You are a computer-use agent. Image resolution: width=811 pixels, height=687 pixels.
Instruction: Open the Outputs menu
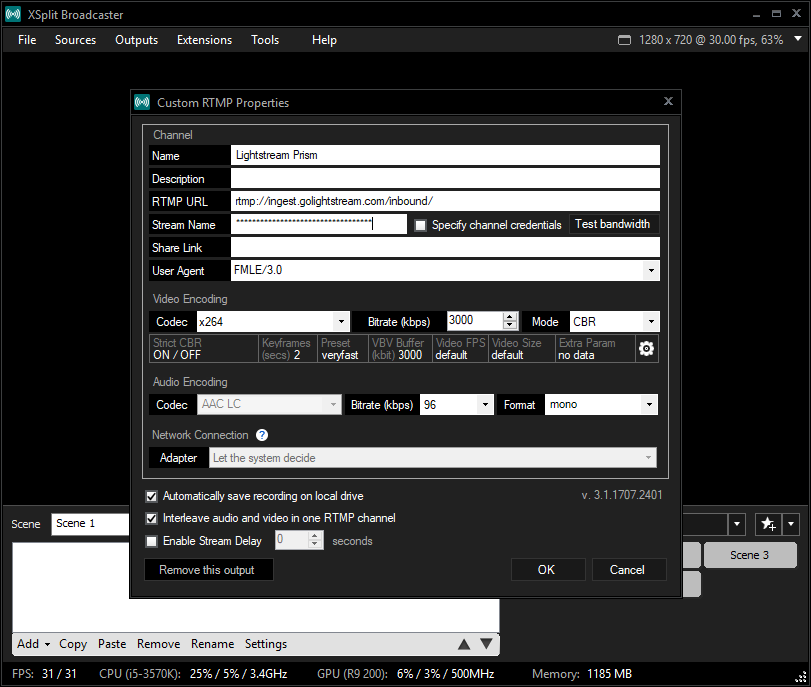(x=137, y=40)
